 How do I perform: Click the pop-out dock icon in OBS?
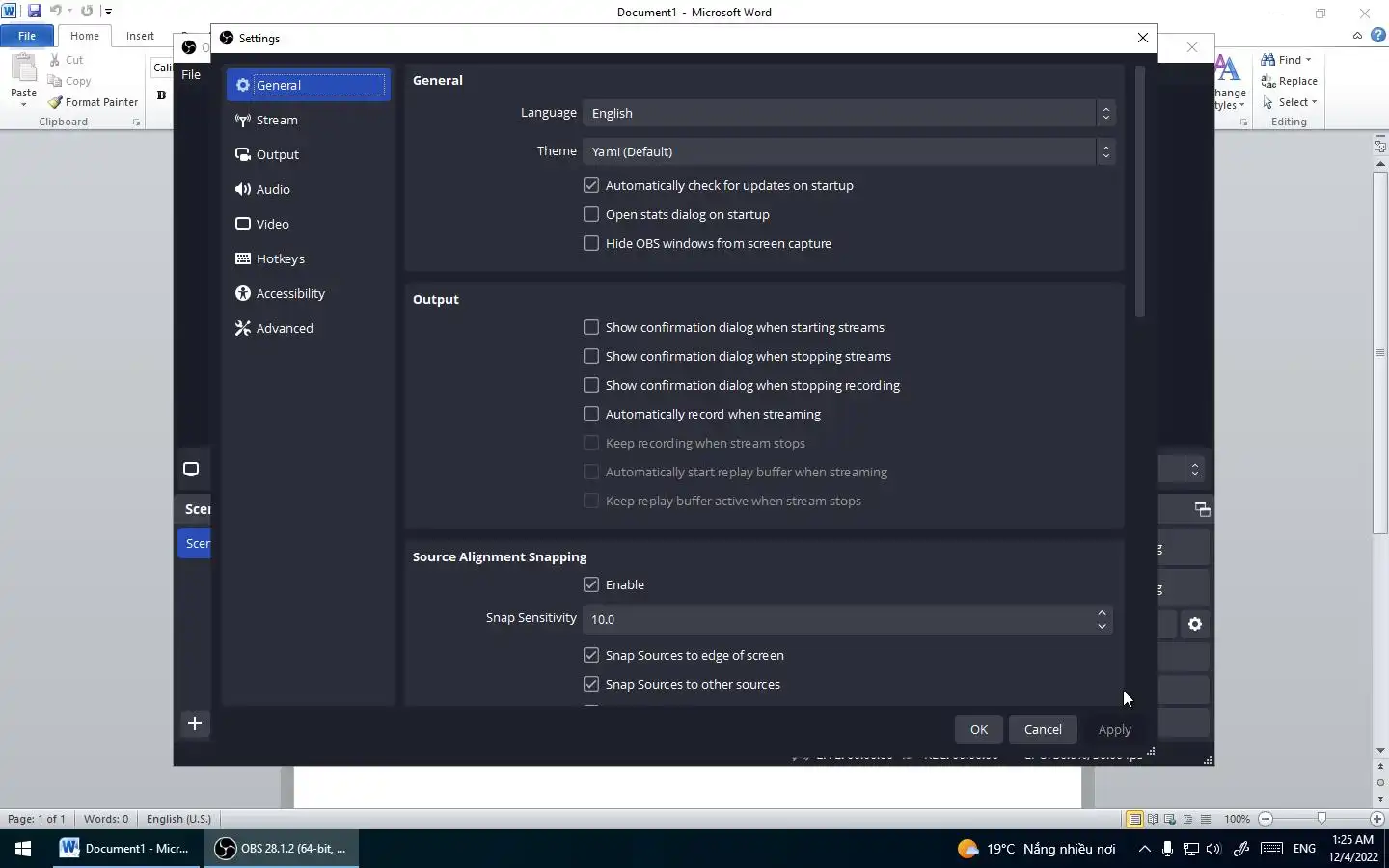click(x=1202, y=508)
